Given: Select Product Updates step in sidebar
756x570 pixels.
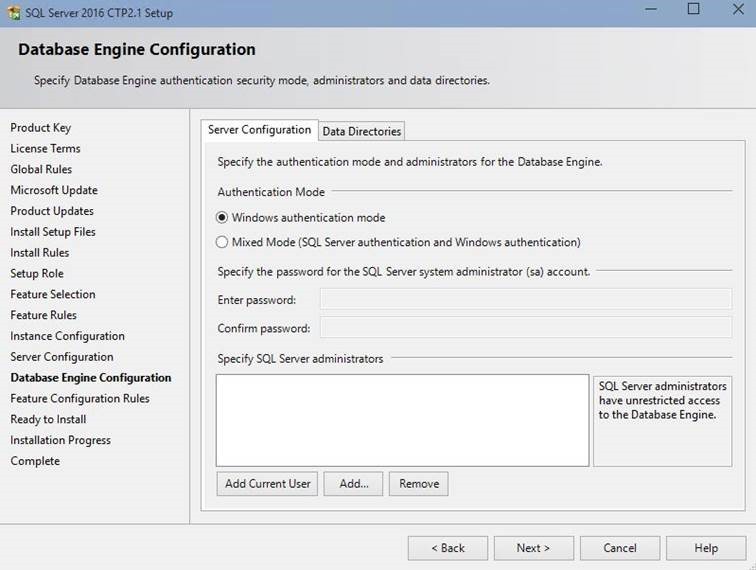Looking at the screenshot, I should 52,211.
